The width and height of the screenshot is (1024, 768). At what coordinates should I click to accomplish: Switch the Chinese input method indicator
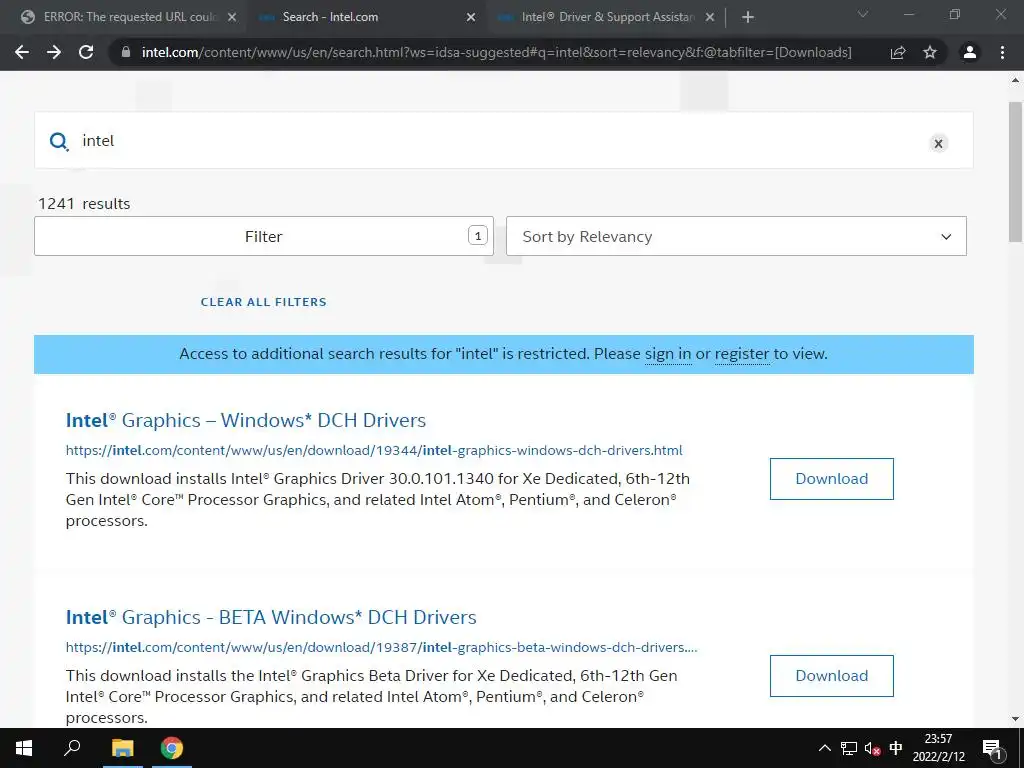[896, 748]
